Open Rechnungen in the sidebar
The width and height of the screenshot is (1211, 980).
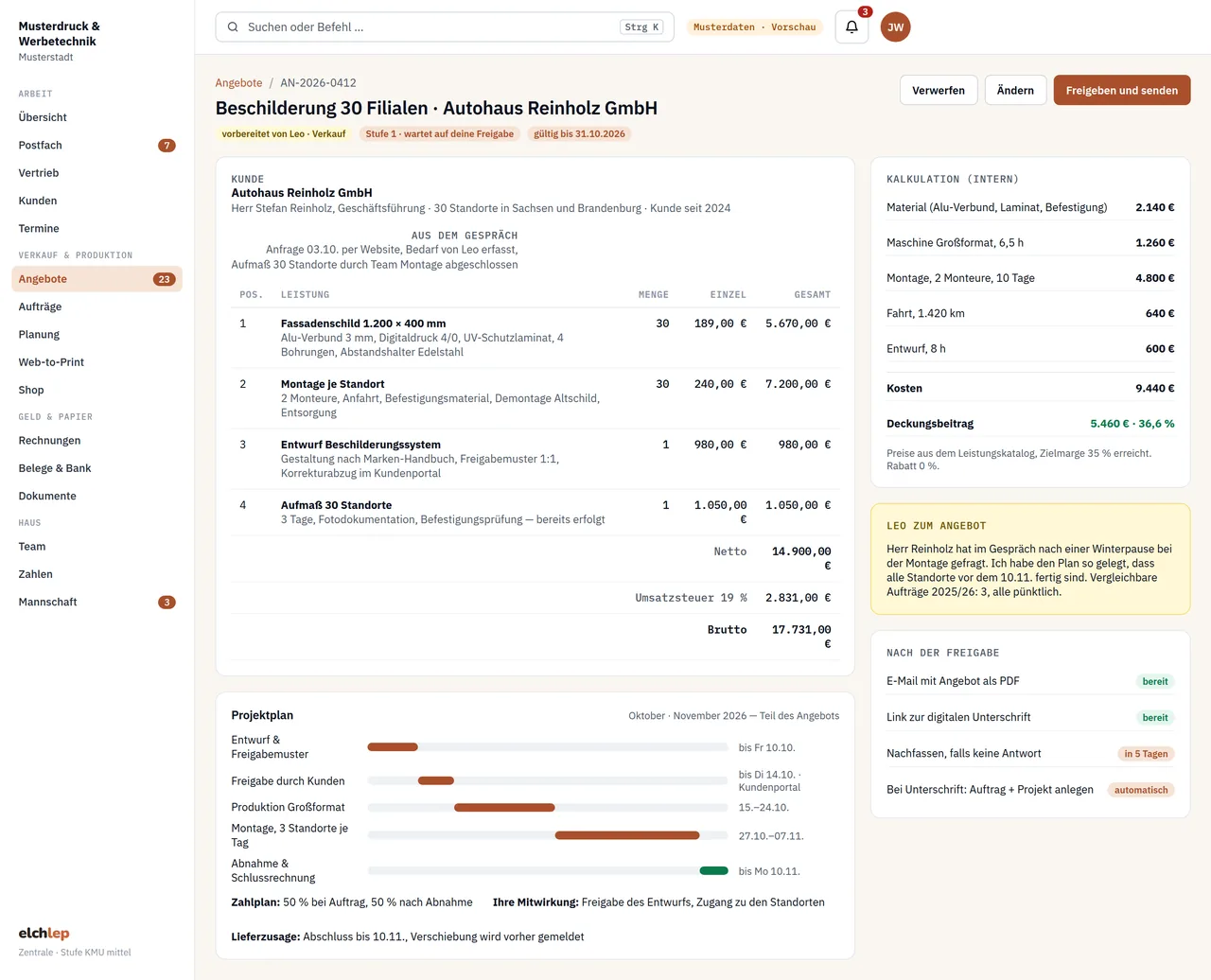(97, 441)
